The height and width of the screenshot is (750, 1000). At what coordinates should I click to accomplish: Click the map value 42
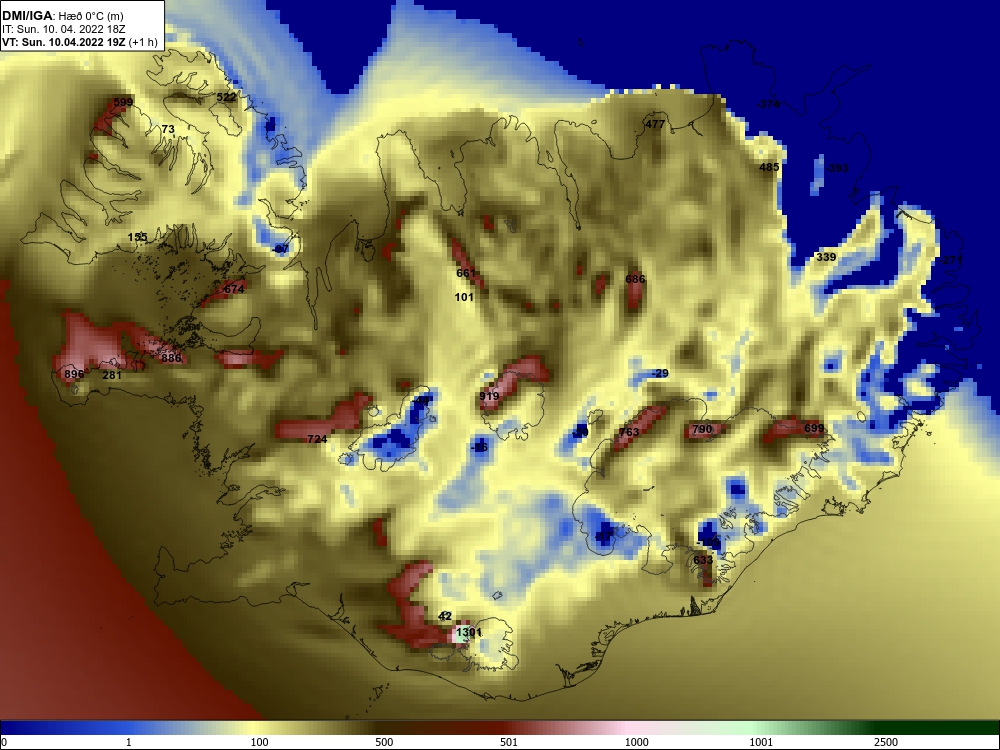coord(445,616)
